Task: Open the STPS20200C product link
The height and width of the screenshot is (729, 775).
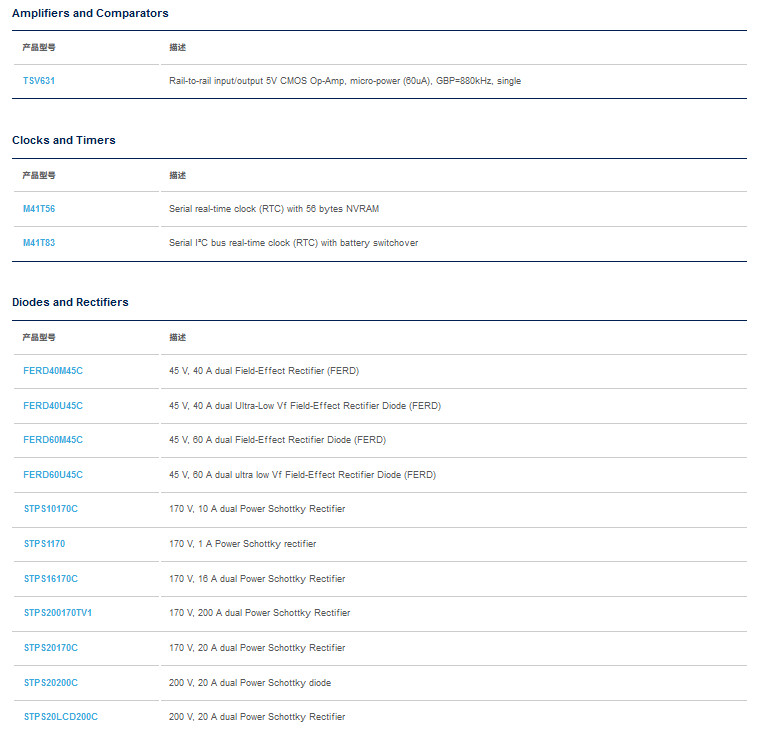Action: pyautogui.click(x=51, y=683)
